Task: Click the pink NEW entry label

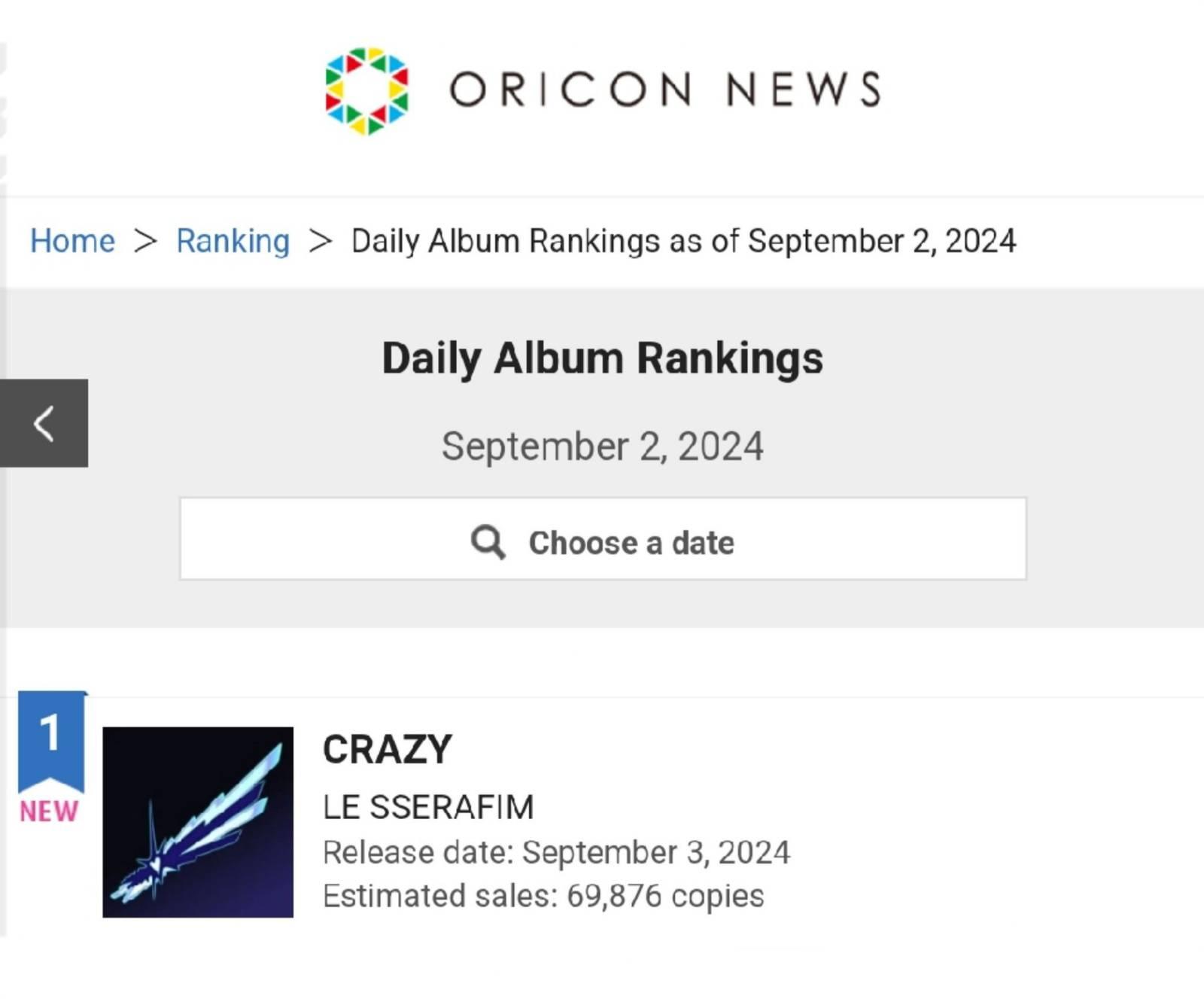Action: click(x=49, y=812)
